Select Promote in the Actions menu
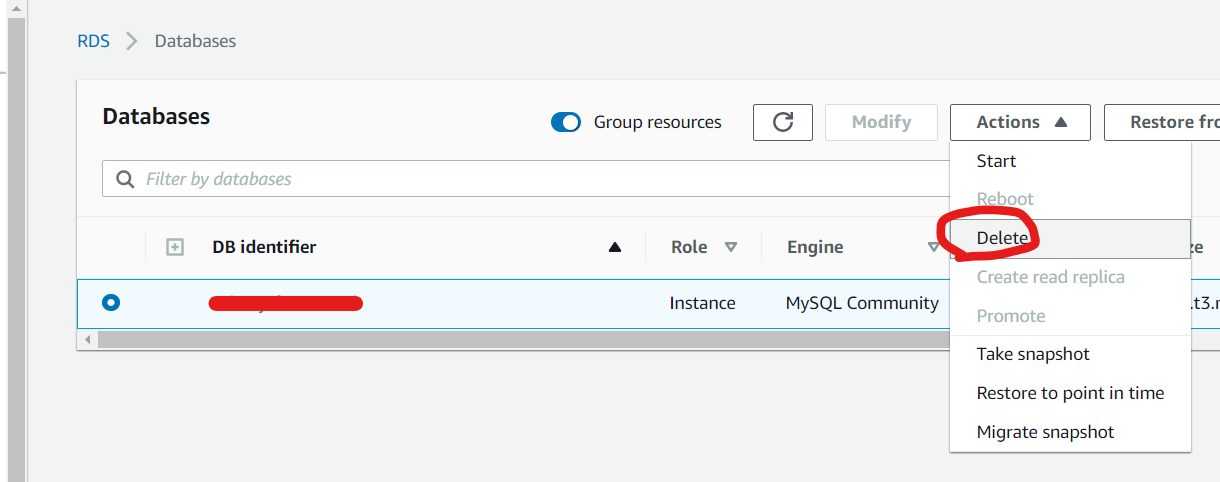This screenshot has width=1220, height=482. (x=1070, y=316)
